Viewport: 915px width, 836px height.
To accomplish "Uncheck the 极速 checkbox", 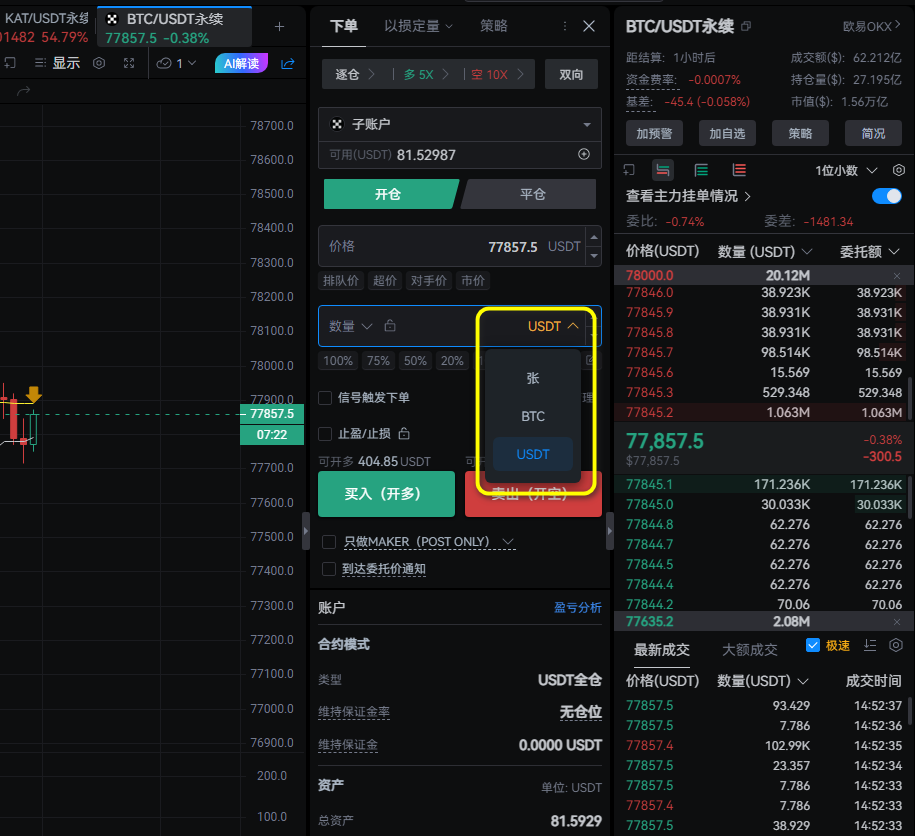I will (813, 645).
